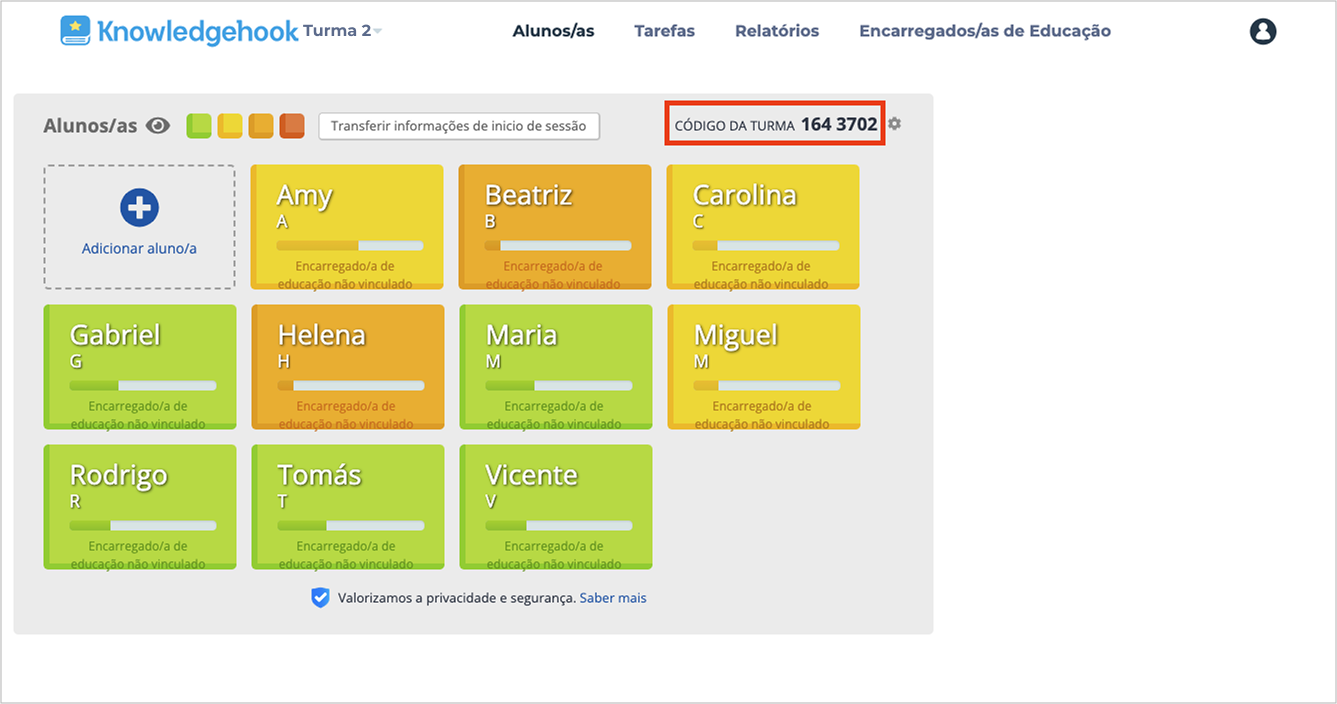
Task: Open the Alunos/as tab
Action: tap(553, 31)
